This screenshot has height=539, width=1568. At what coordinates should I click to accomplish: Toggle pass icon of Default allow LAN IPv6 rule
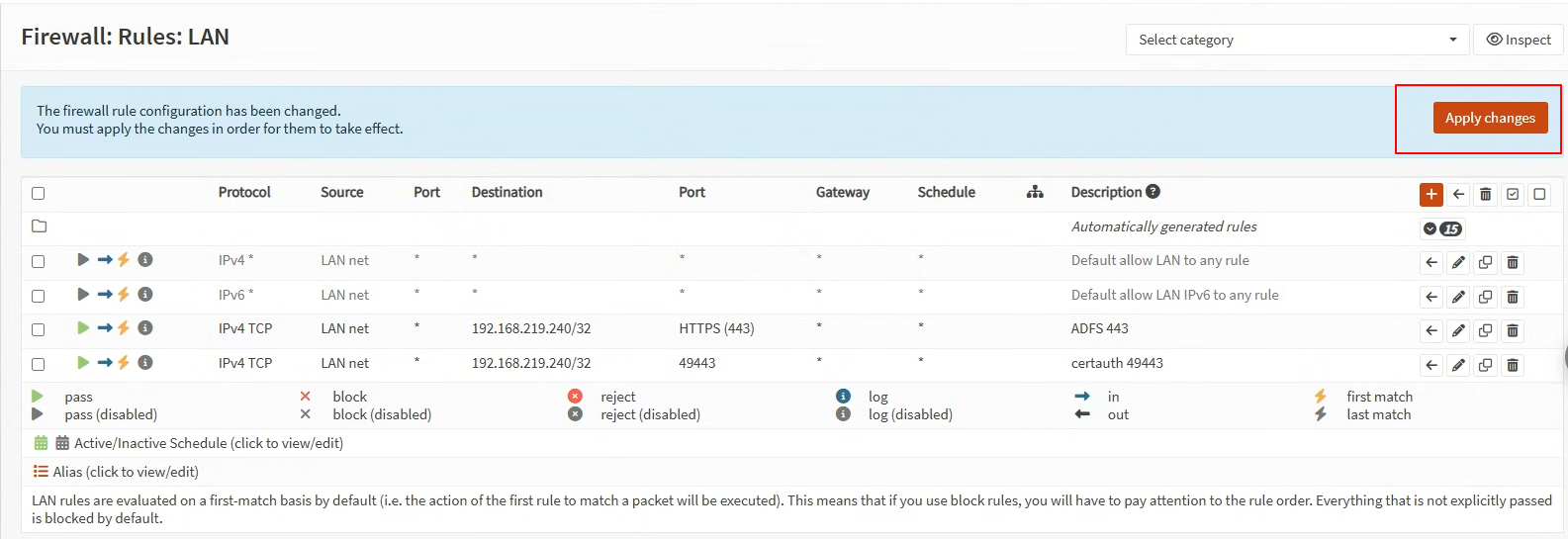[x=83, y=294]
